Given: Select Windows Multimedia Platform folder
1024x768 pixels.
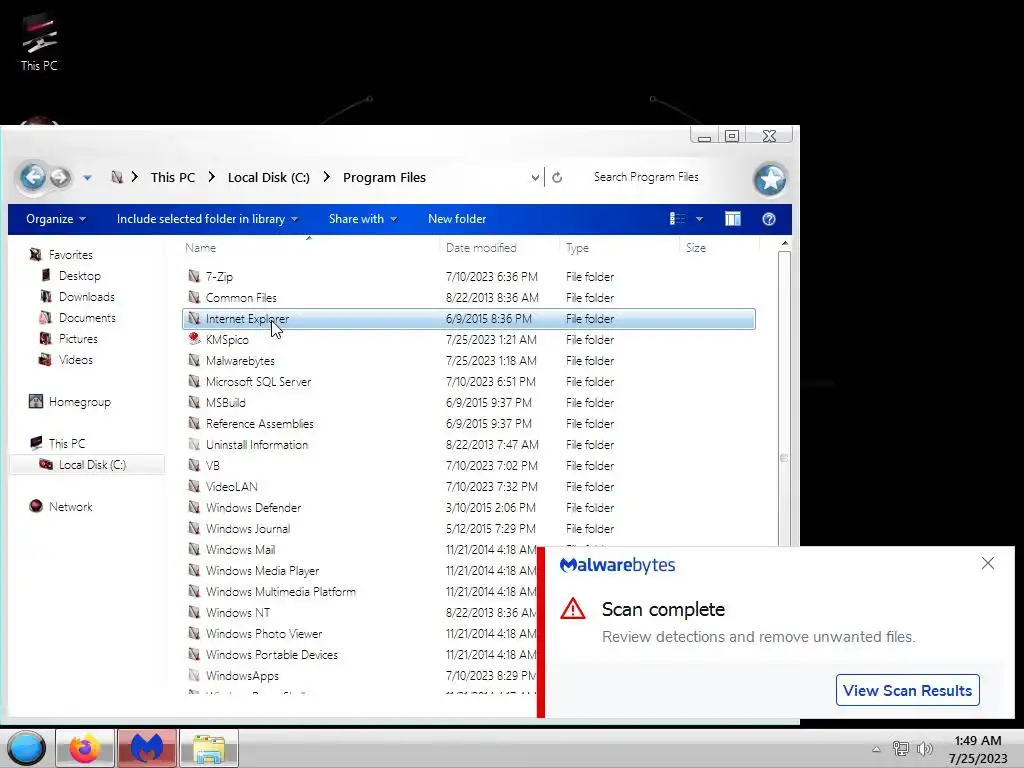Looking at the screenshot, I should pyautogui.click(x=281, y=591).
